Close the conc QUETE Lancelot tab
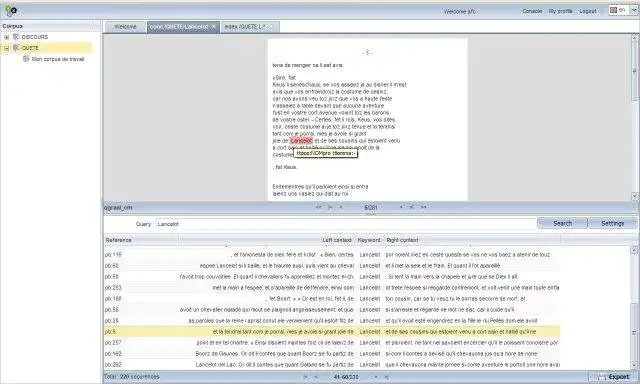 pos(213,27)
